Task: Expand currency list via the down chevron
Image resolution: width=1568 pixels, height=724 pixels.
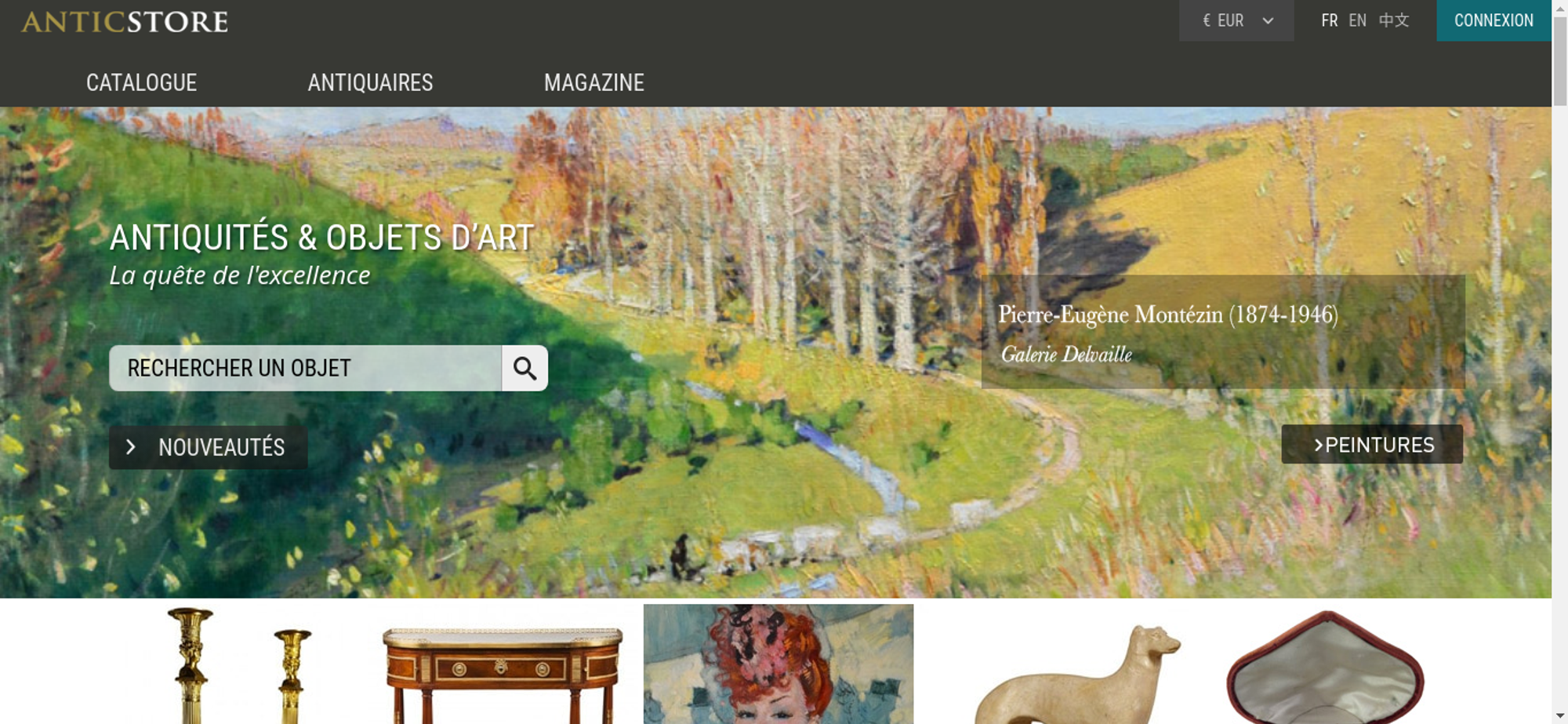Action: 1268,21
